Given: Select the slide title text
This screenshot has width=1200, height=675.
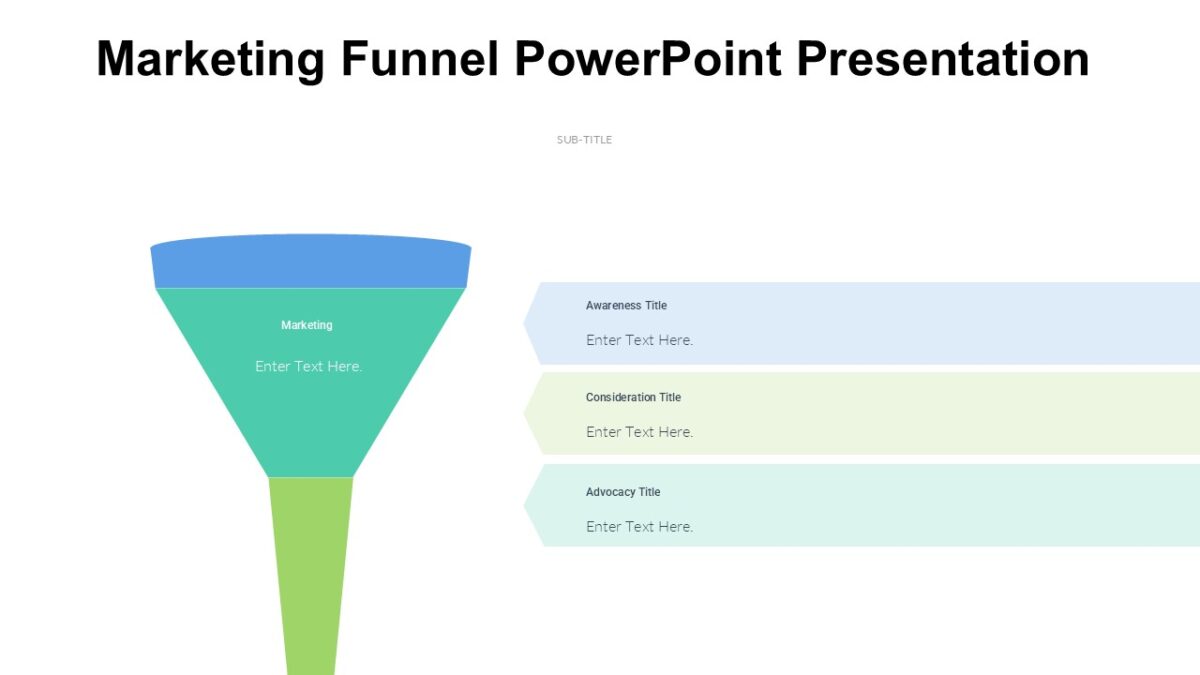Looking at the screenshot, I should click(592, 58).
